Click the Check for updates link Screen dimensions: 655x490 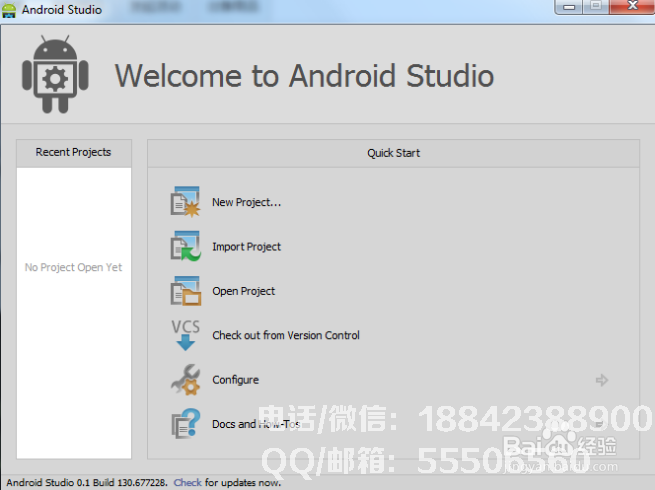(x=188, y=482)
